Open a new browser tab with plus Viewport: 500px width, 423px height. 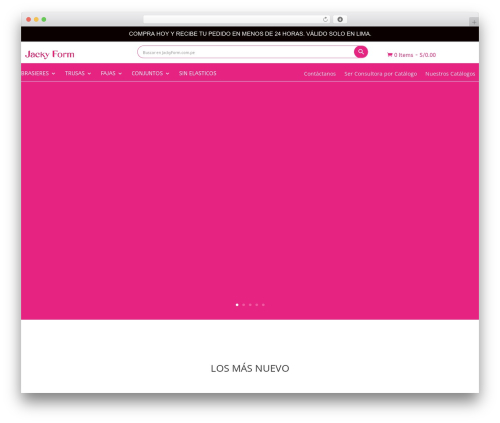pos(474,22)
